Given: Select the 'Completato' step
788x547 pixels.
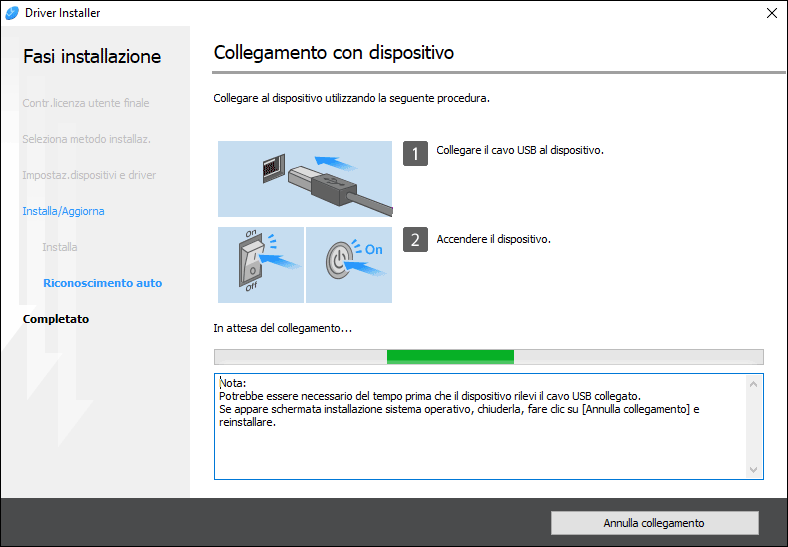Looking at the screenshot, I should (x=56, y=319).
